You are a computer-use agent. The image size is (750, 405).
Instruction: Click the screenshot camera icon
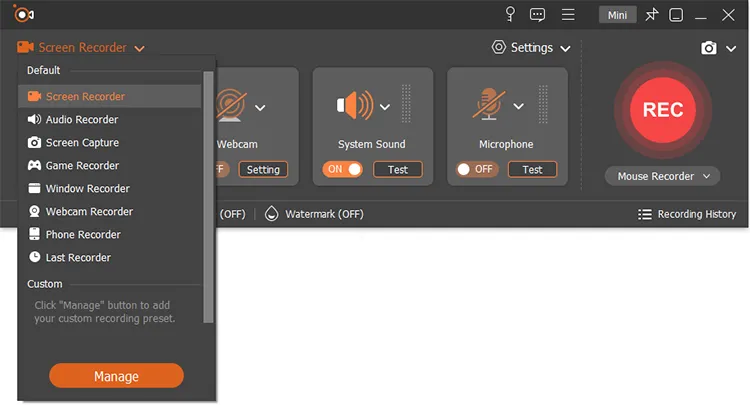[x=708, y=48]
